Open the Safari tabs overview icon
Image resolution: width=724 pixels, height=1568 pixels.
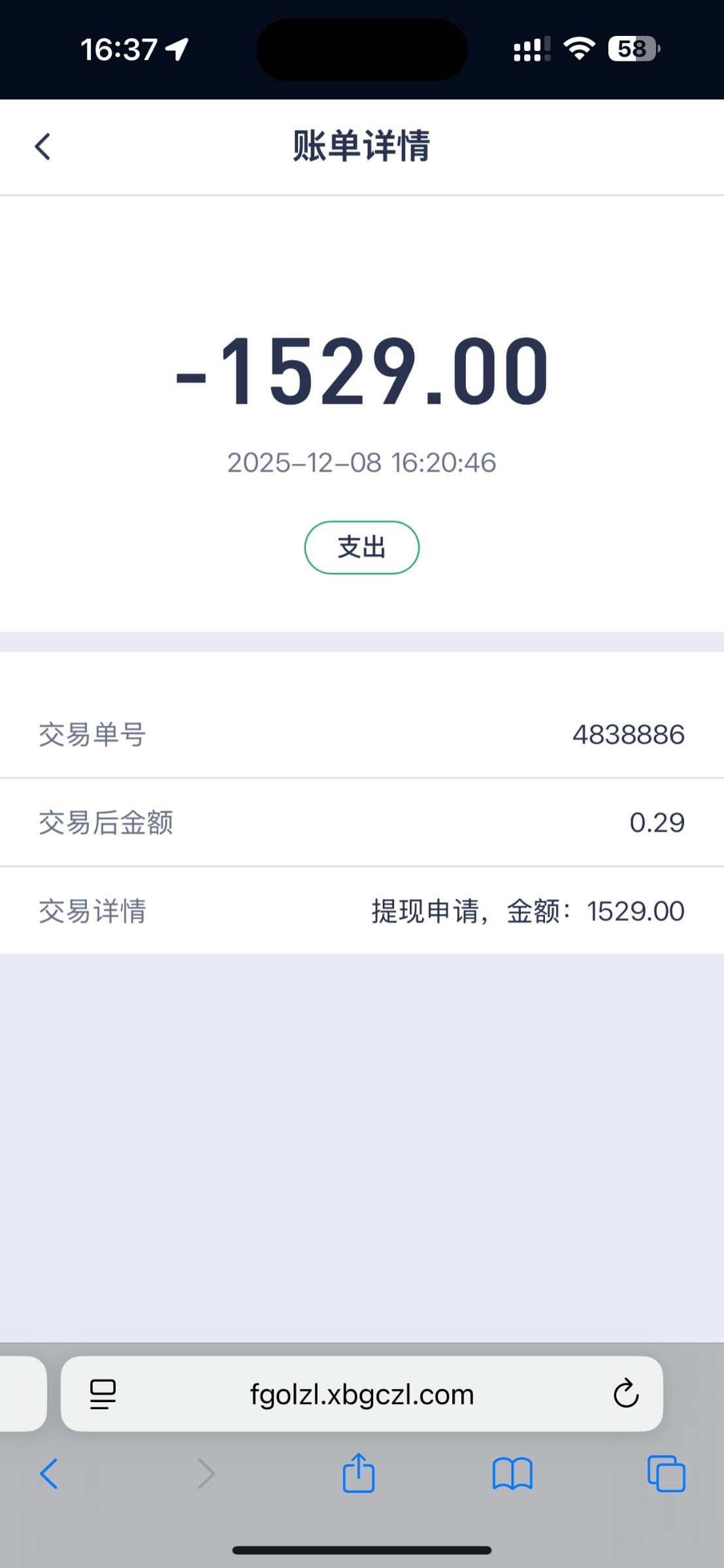[666, 1474]
